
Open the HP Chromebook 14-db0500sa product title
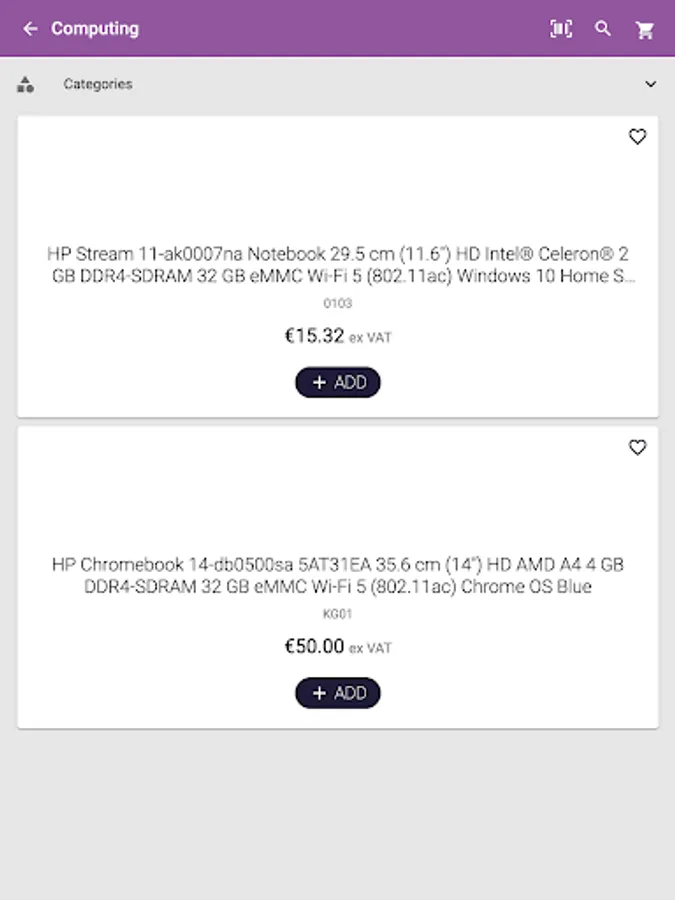(x=338, y=575)
